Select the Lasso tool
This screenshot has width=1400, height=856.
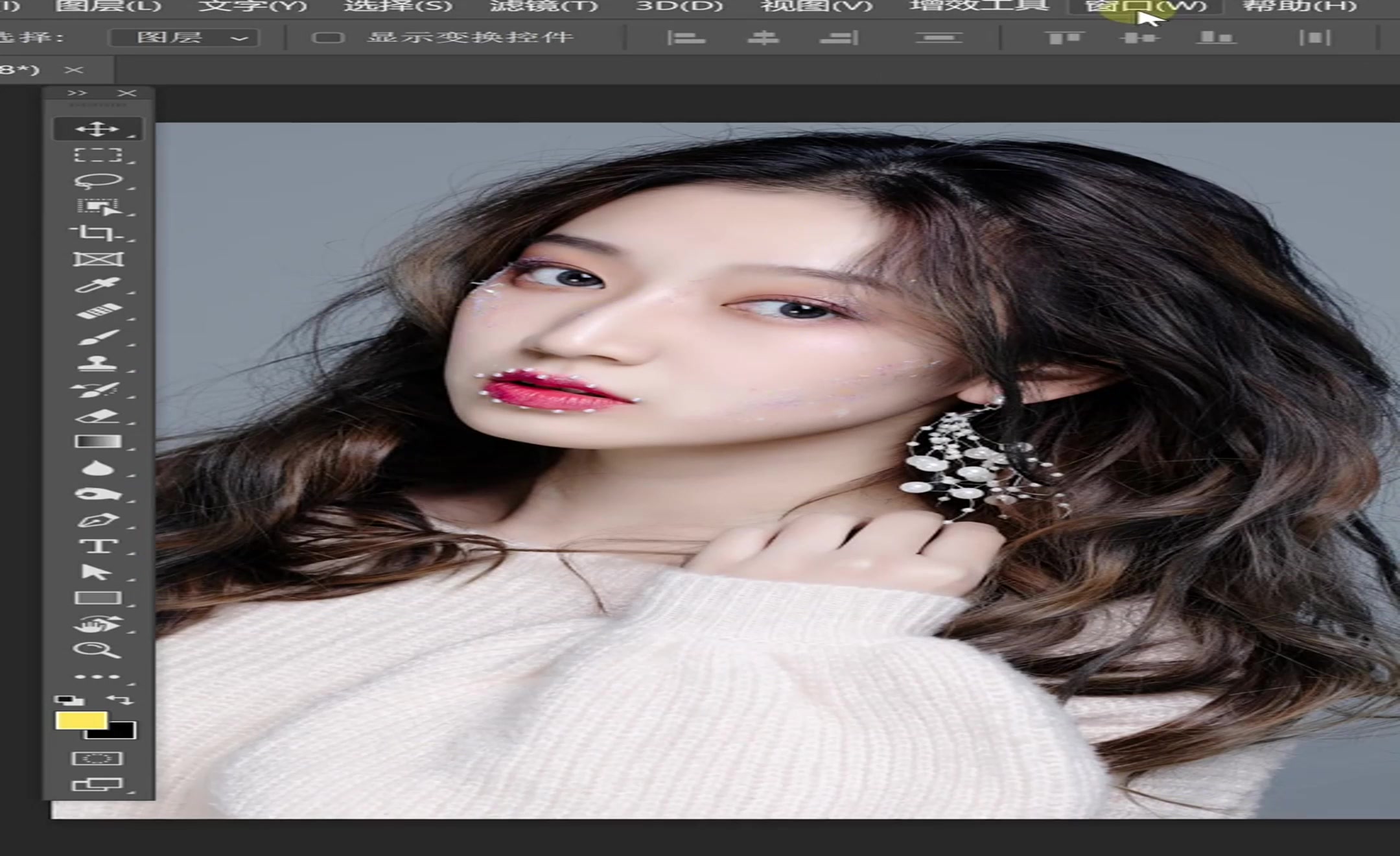tap(97, 181)
